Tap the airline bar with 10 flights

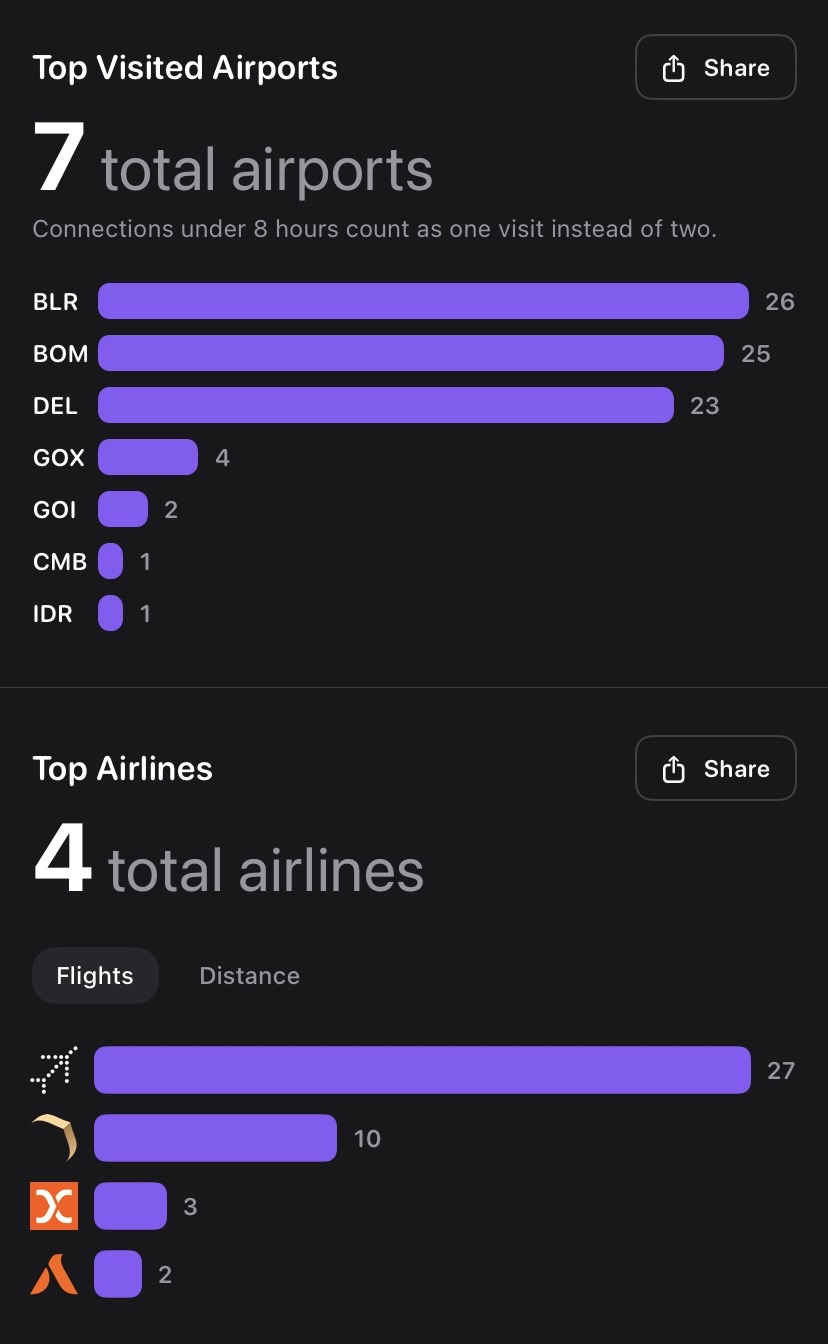click(215, 1138)
